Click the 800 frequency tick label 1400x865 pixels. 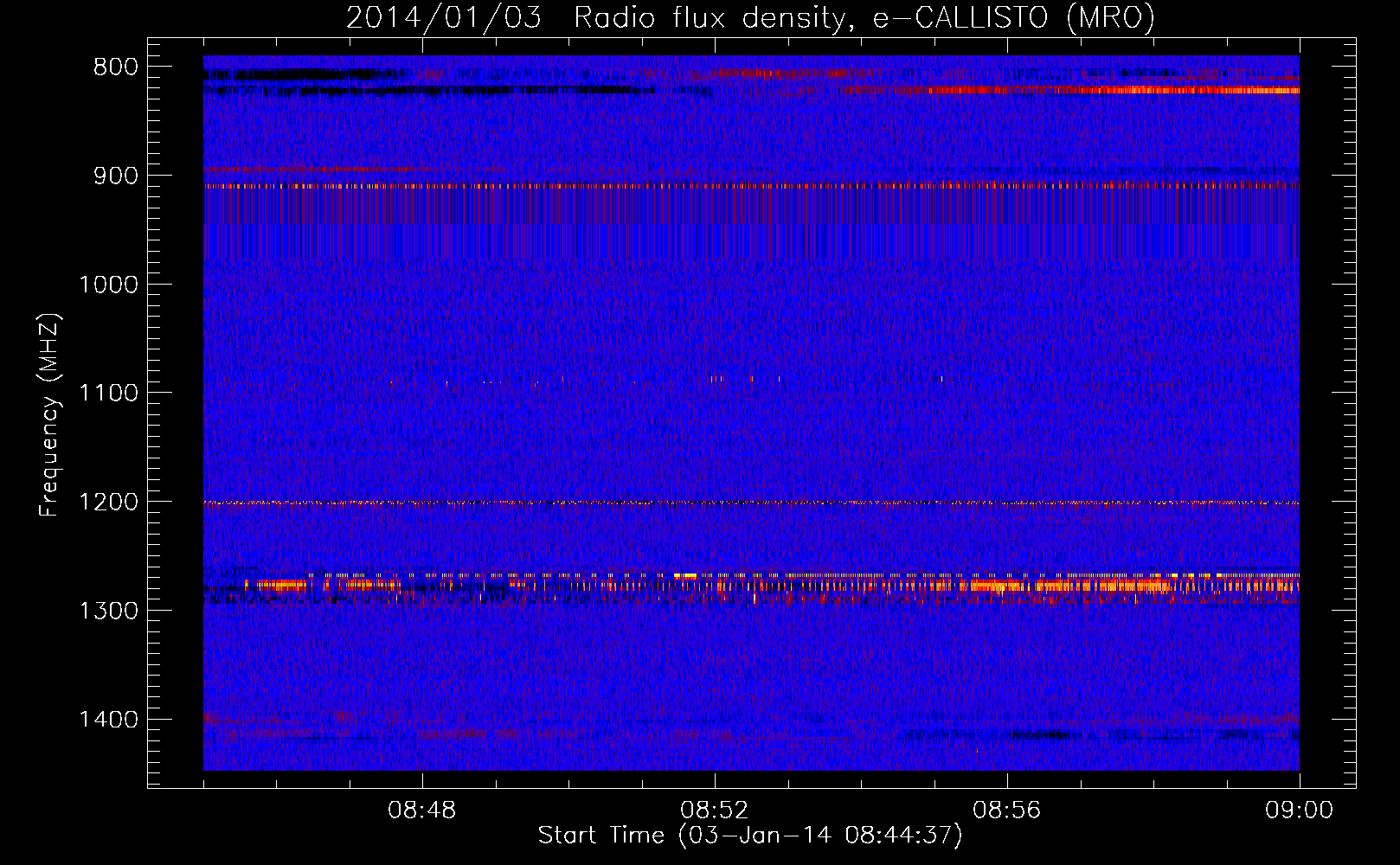(115, 67)
